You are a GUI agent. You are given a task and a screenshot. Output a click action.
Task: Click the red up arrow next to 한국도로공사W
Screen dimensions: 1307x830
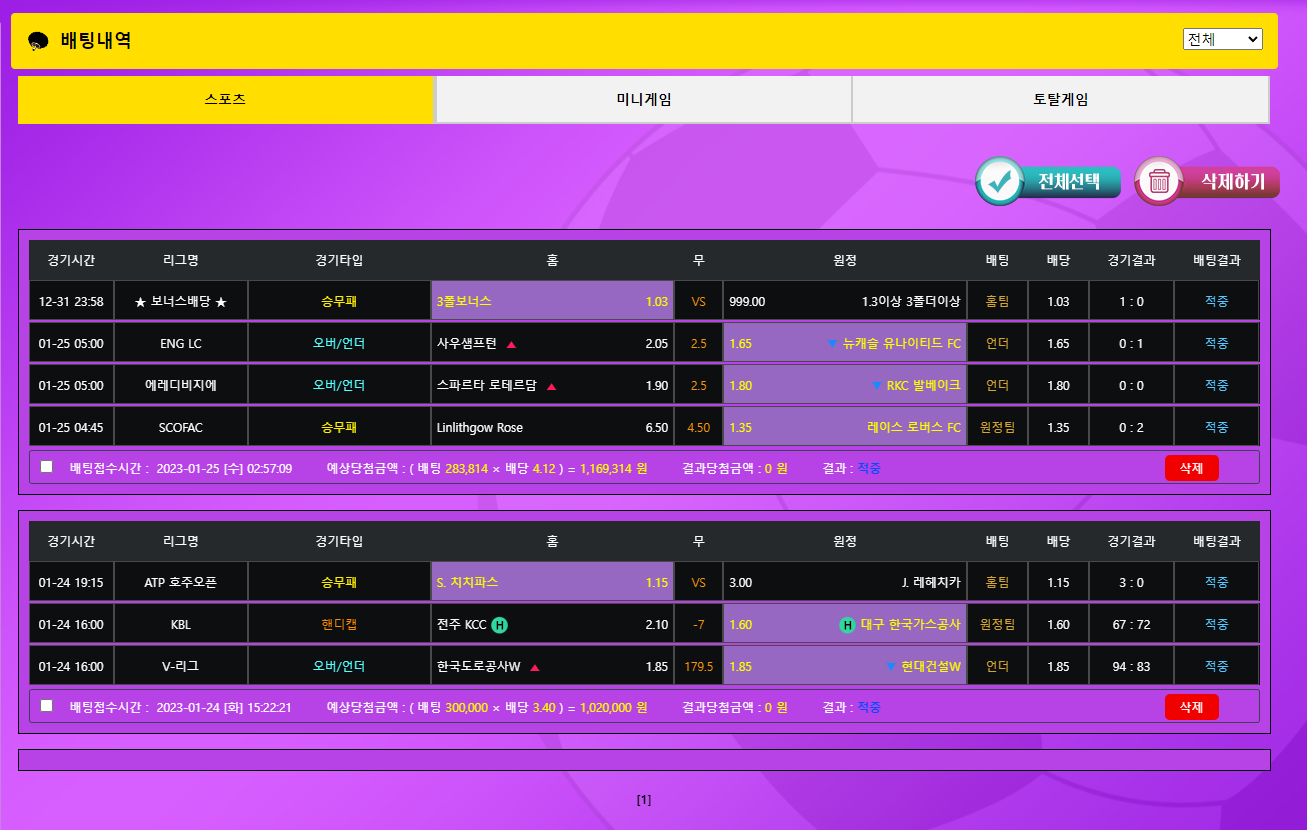coord(535,667)
